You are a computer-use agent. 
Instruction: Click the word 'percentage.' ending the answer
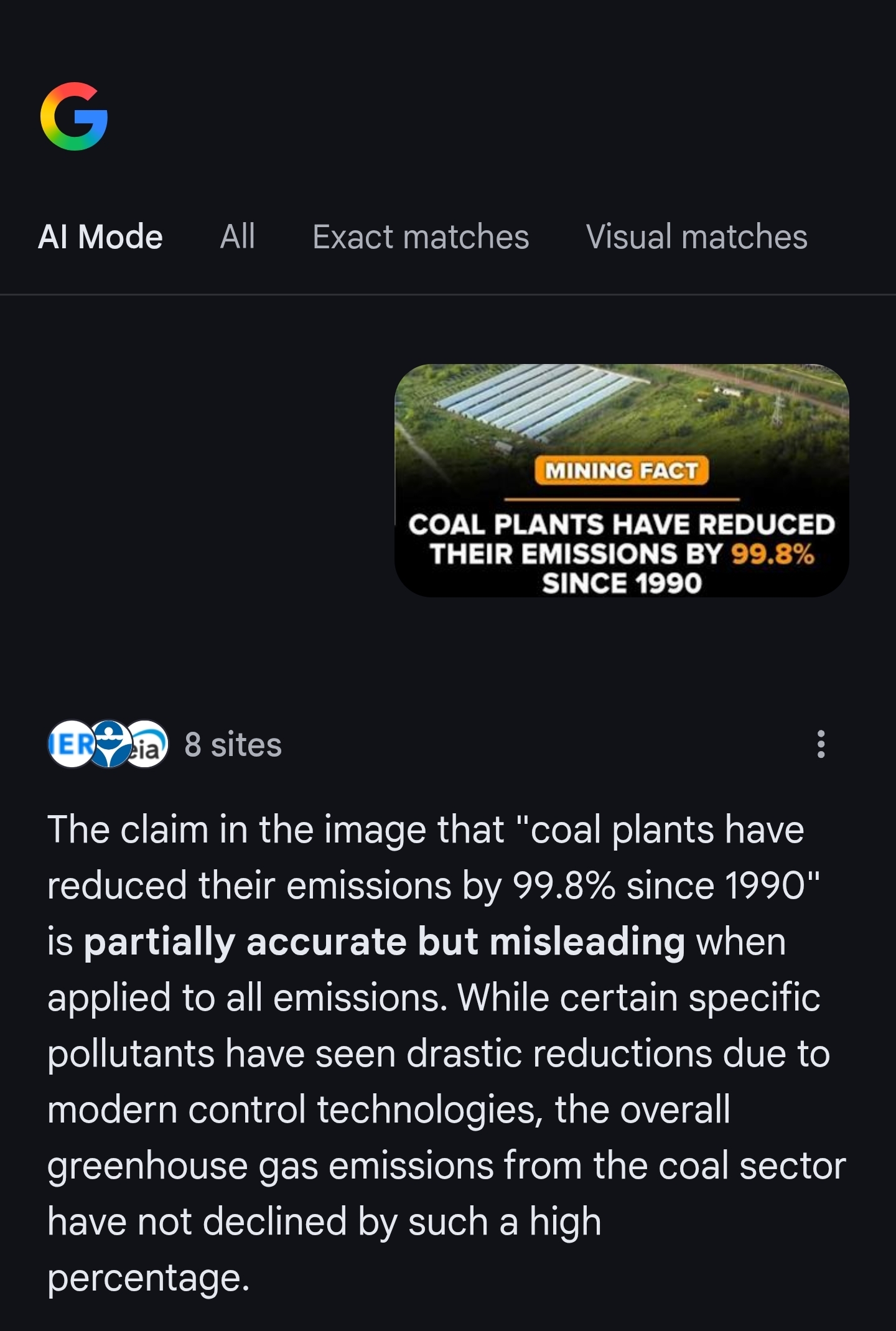click(x=148, y=1278)
